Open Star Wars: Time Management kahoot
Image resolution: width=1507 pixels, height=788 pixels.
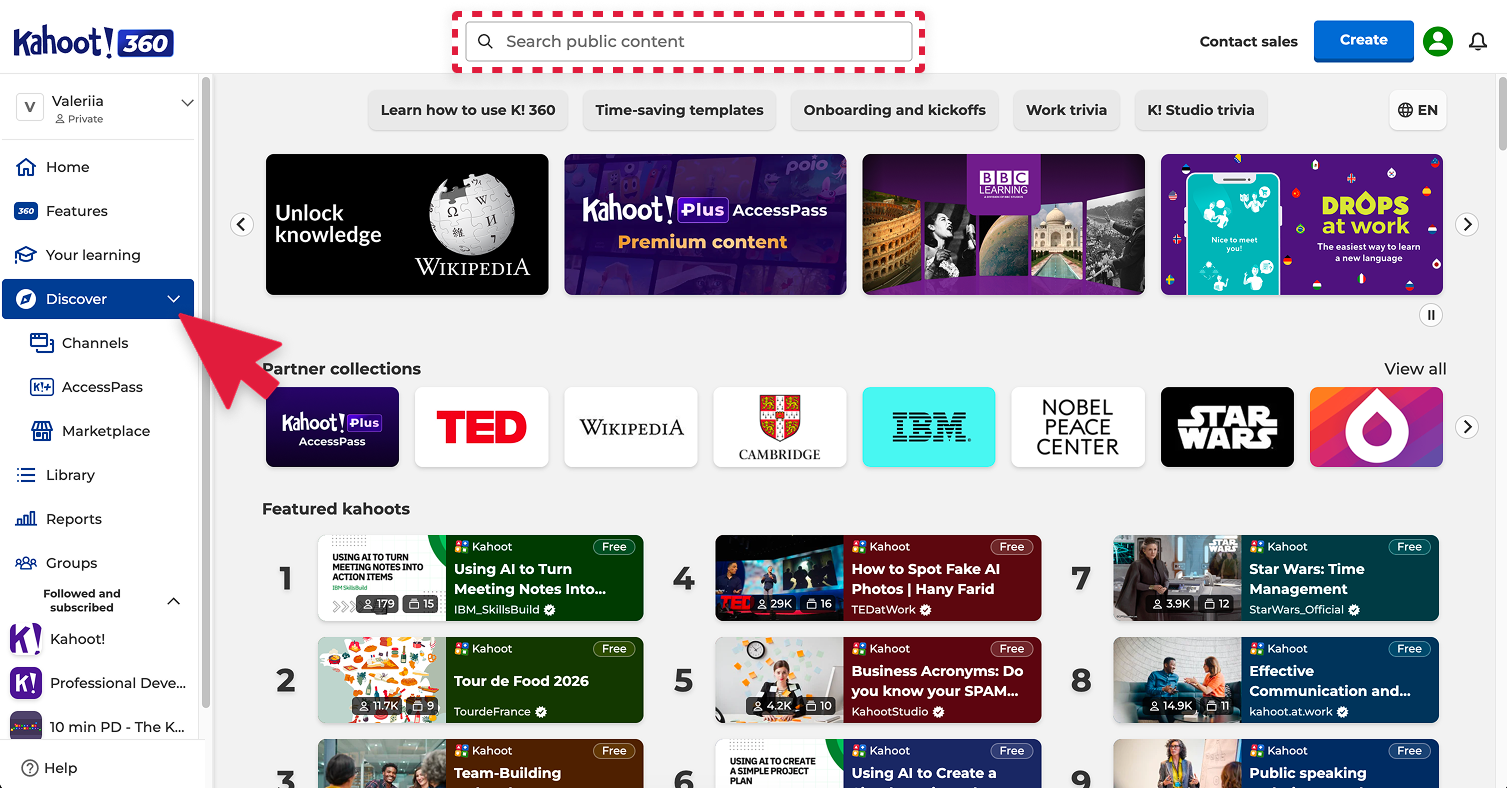[1276, 578]
